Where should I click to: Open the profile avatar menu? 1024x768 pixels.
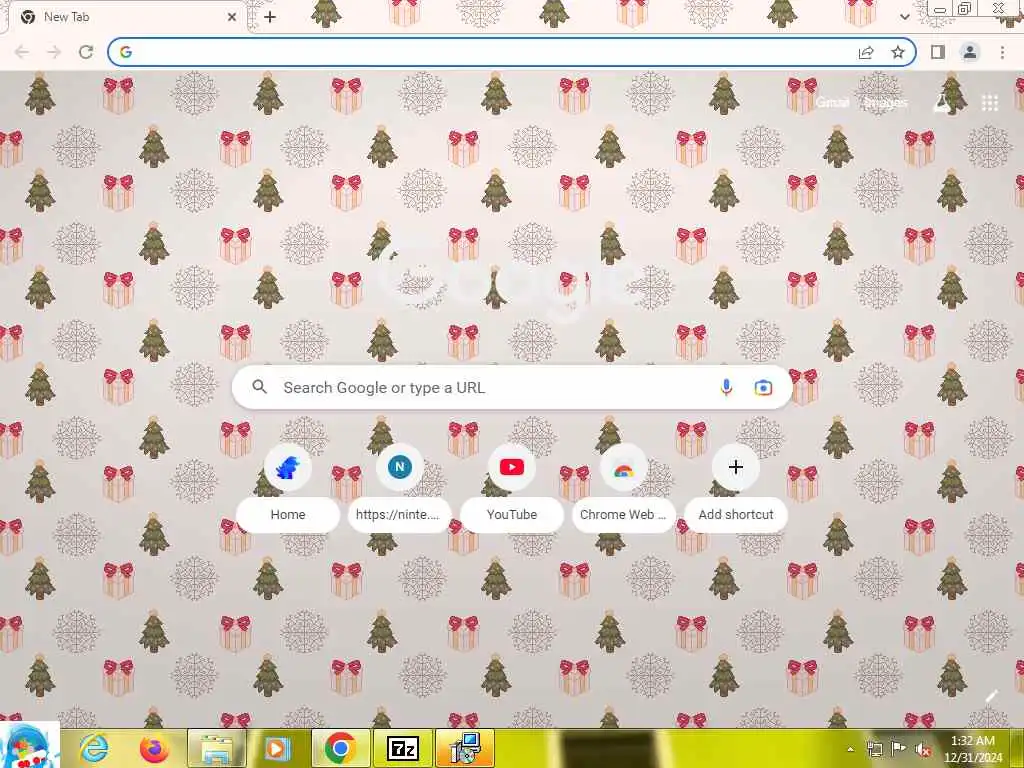click(x=970, y=52)
